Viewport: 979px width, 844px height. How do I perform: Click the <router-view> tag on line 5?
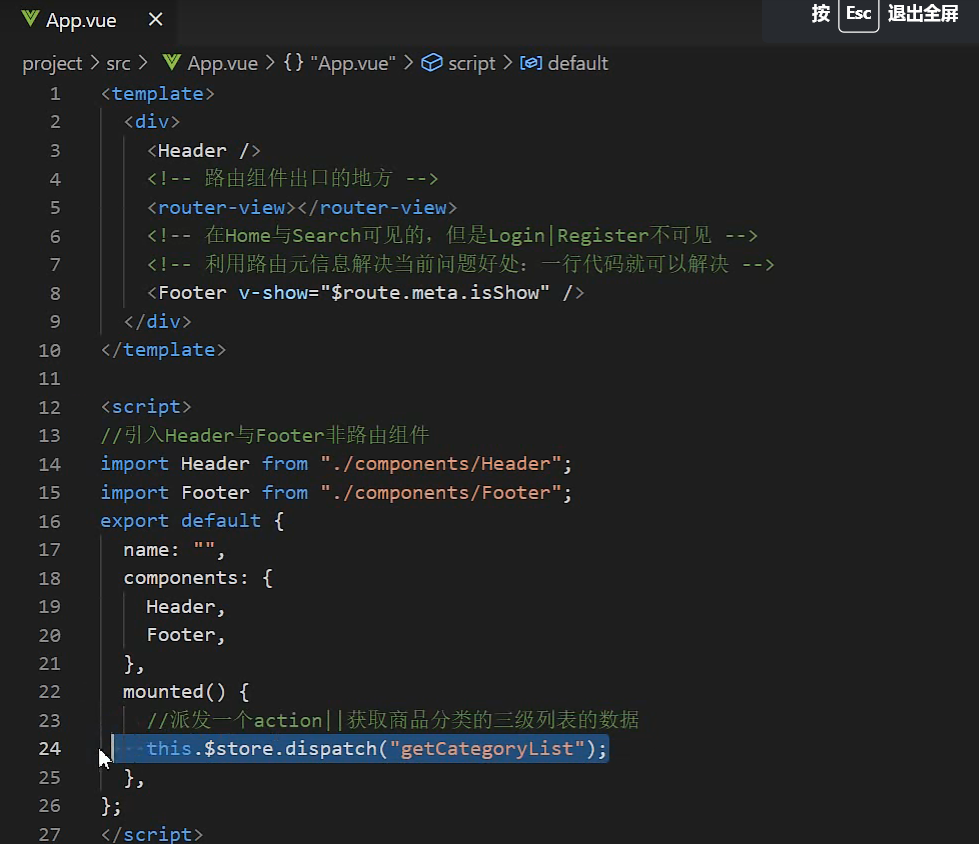(221, 207)
